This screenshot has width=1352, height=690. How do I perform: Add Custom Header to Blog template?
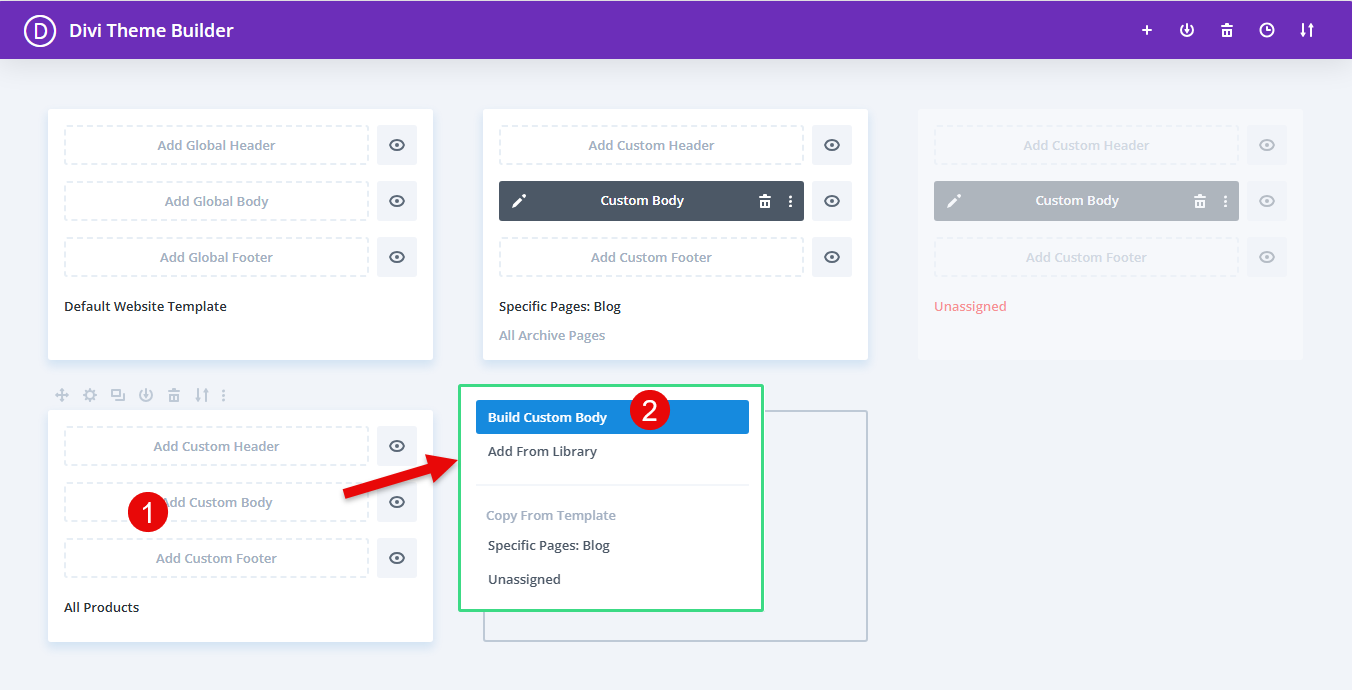coord(651,145)
